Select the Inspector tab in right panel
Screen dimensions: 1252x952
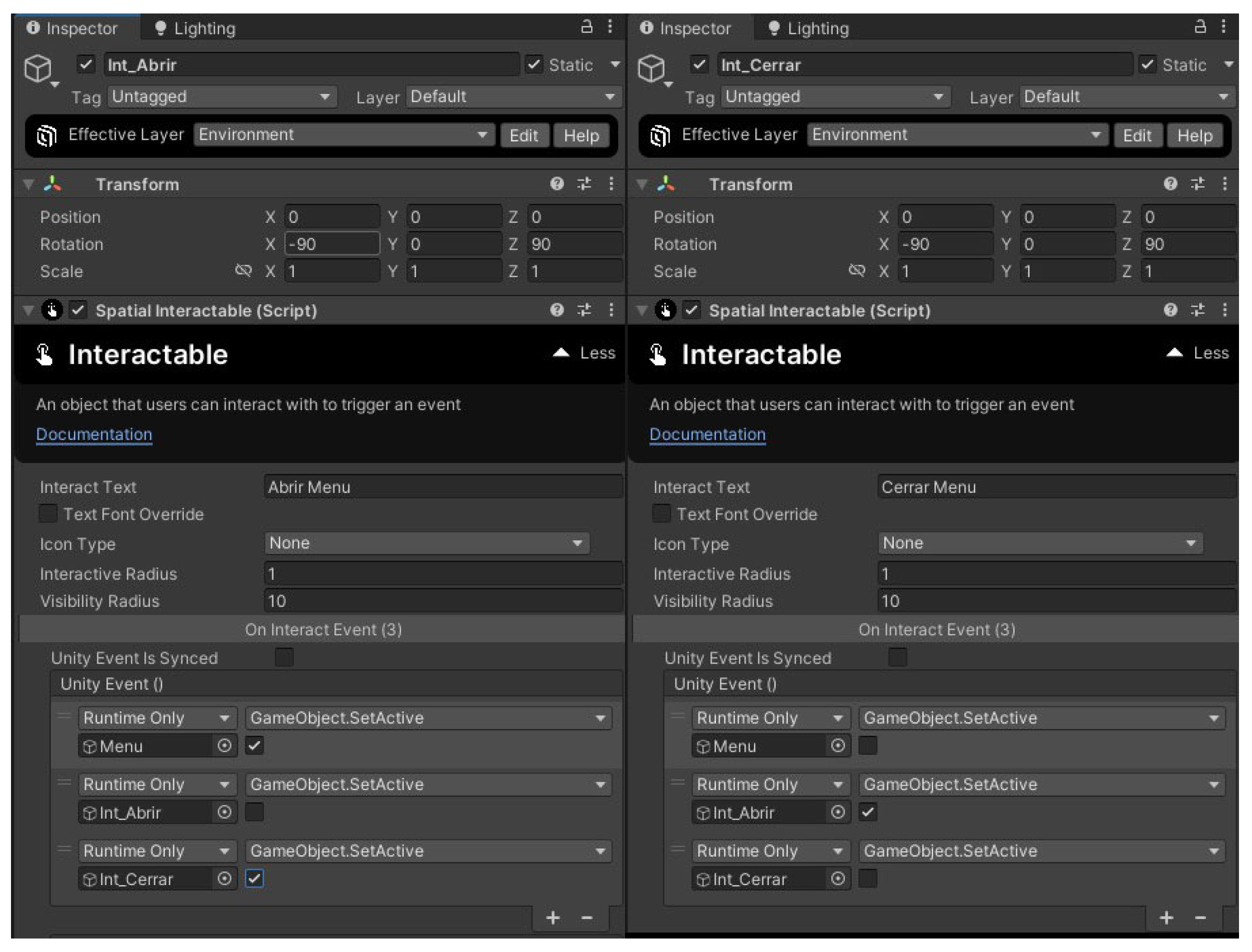click(x=686, y=28)
